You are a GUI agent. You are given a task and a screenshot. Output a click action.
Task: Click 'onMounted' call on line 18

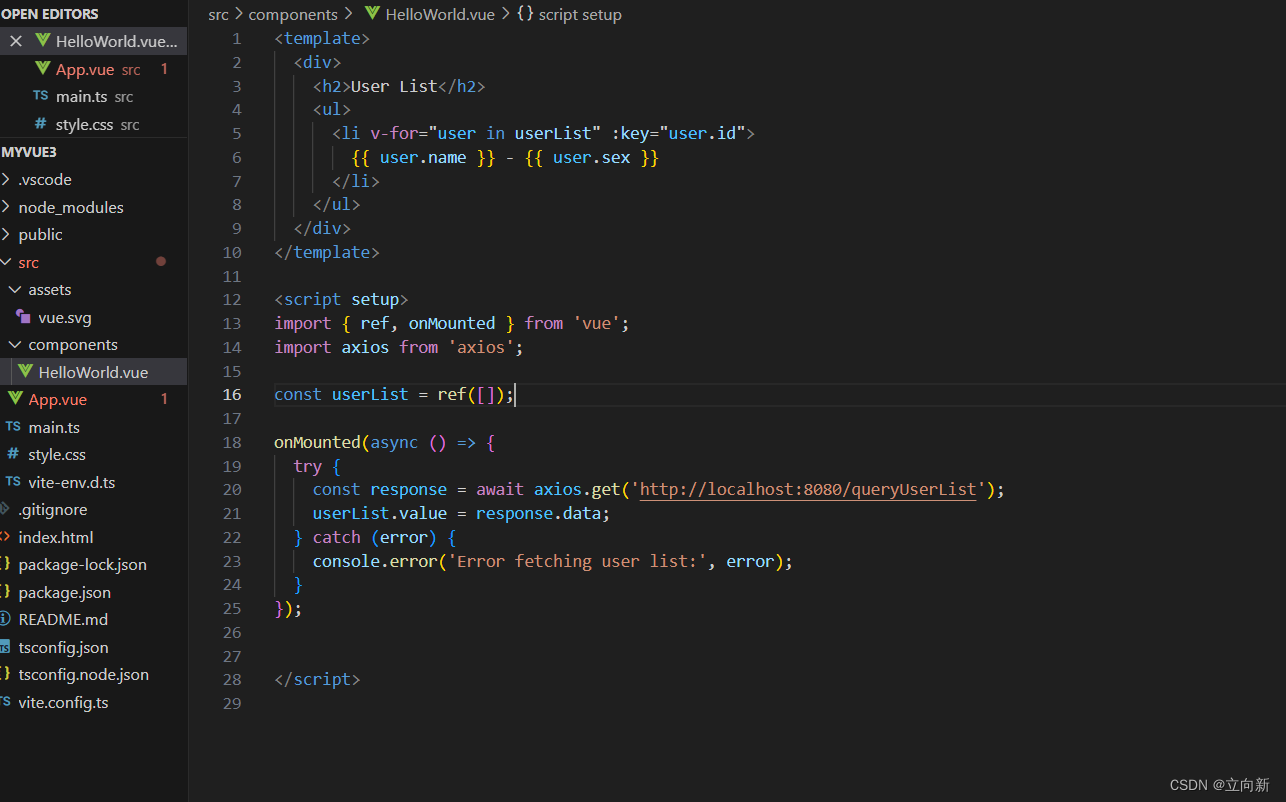point(317,442)
